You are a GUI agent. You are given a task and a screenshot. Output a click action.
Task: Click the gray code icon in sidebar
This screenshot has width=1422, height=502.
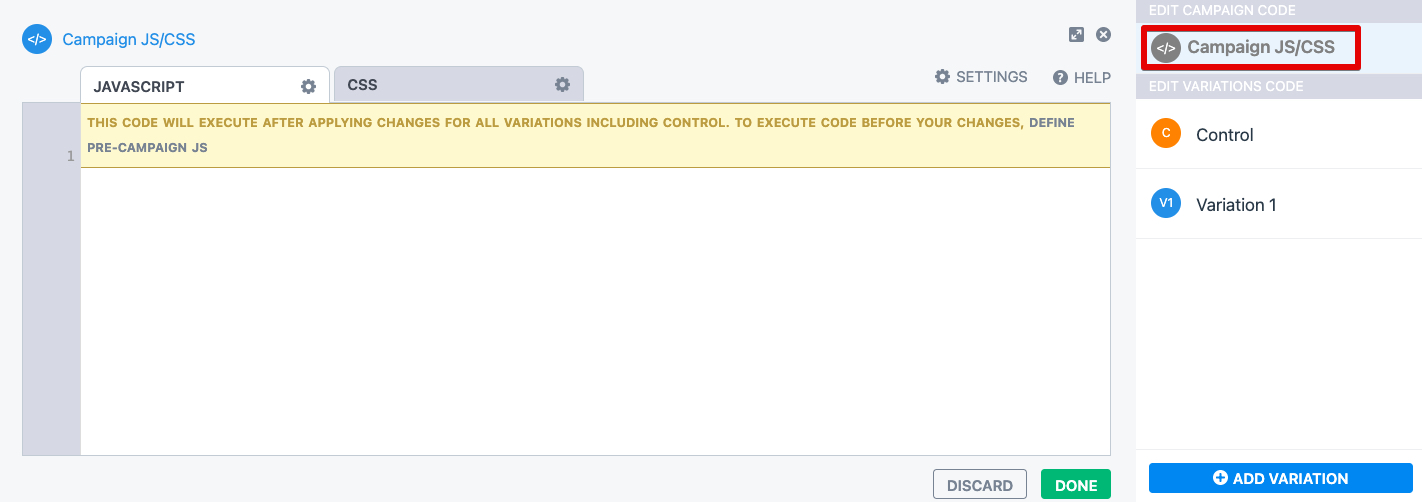(1166, 47)
